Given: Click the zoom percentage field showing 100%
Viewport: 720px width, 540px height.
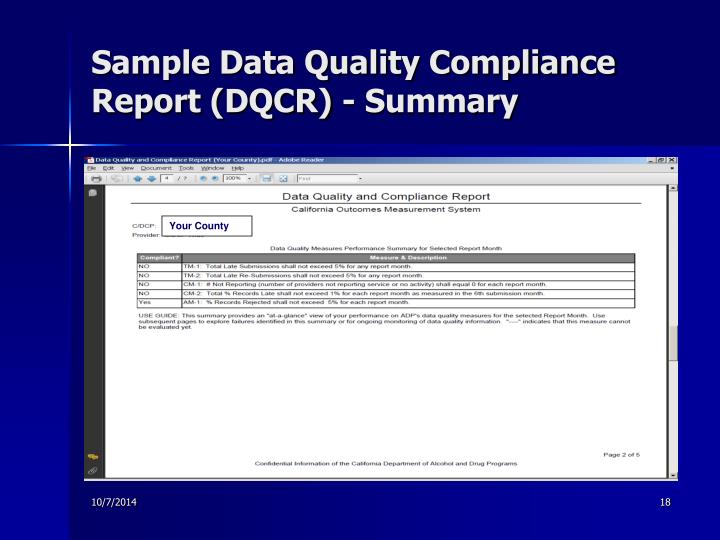Looking at the screenshot, I should point(235,179).
